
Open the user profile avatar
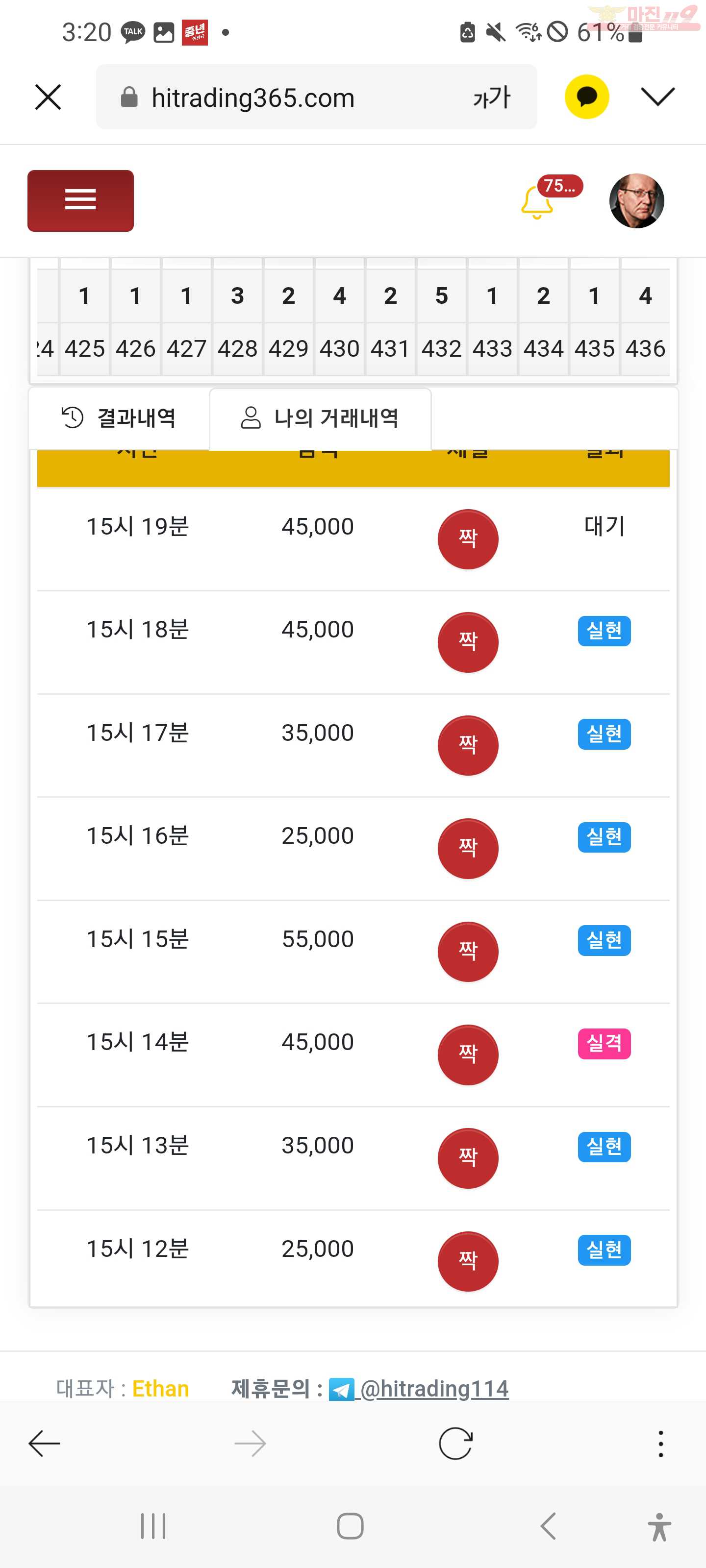(636, 201)
